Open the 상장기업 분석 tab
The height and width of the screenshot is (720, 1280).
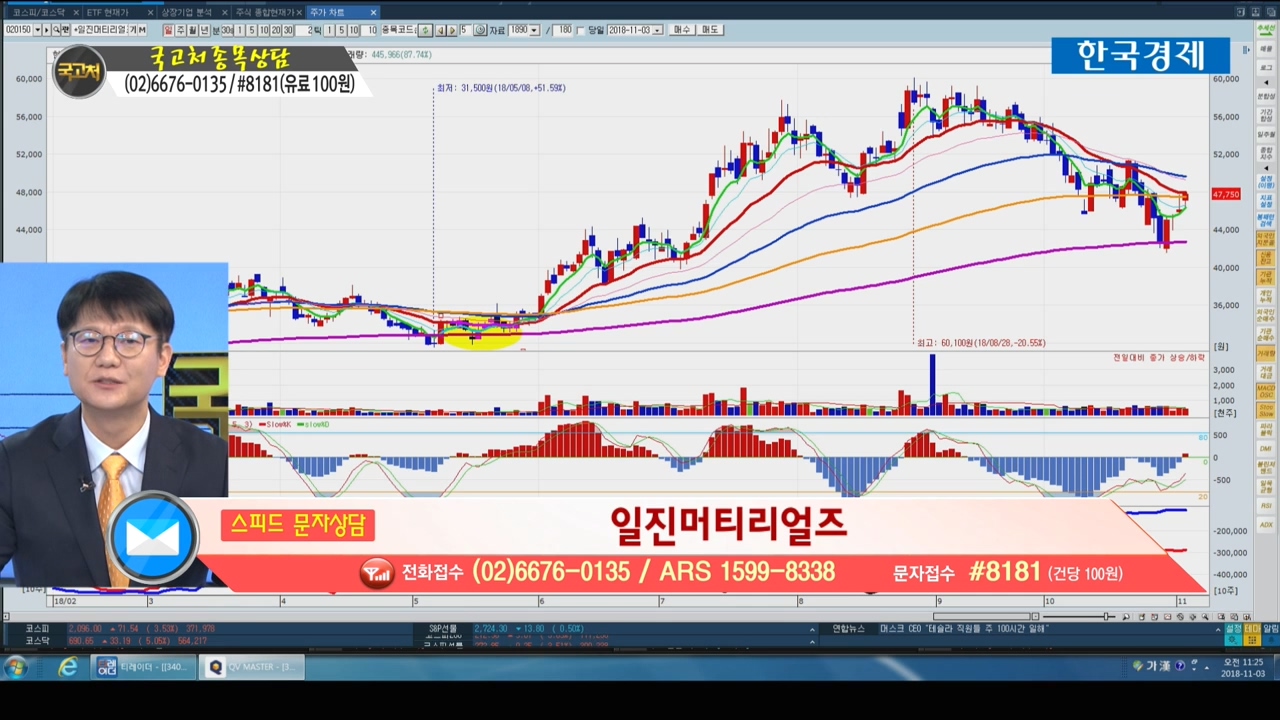(187, 12)
